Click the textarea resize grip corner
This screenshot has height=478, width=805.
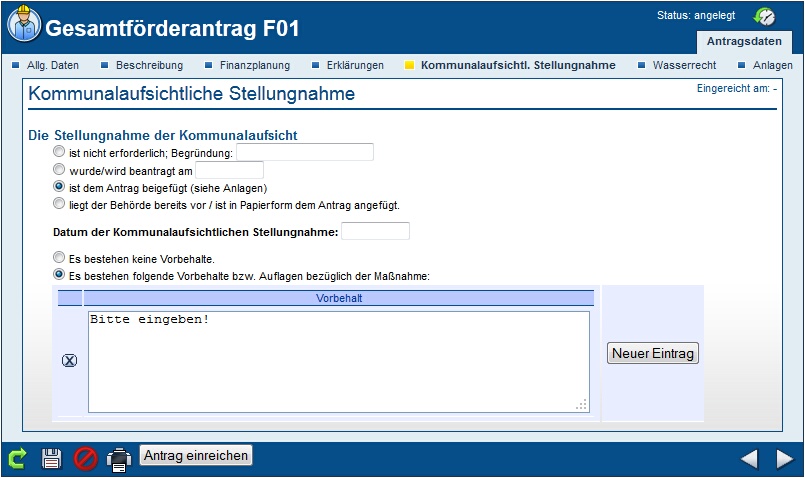point(582,405)
